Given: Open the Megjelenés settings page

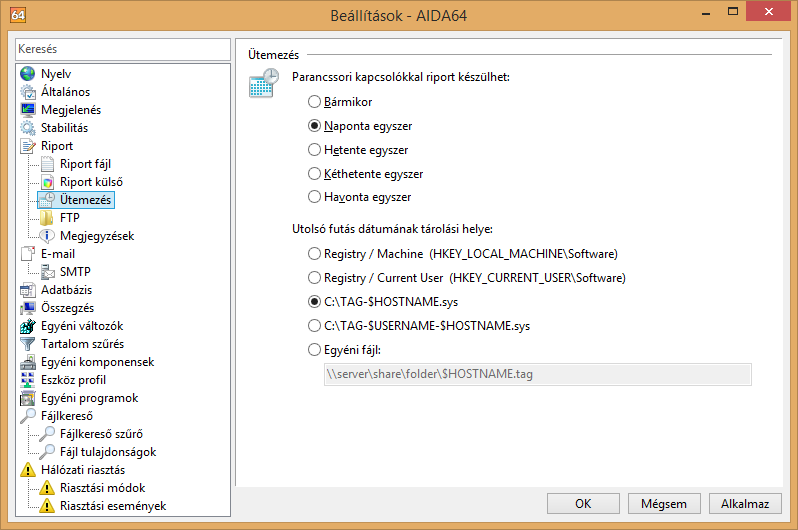Looking at the screenshot, I should pyautogui.click(x=71, y=110).
